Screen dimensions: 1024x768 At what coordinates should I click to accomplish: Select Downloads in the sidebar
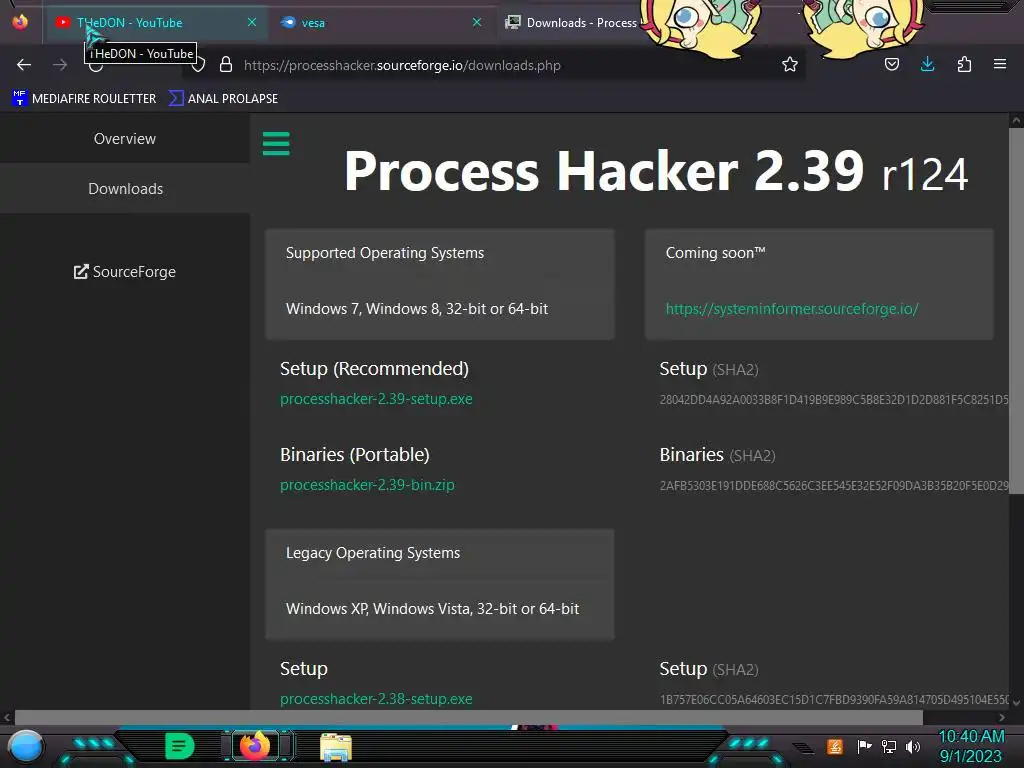point(125,189)
